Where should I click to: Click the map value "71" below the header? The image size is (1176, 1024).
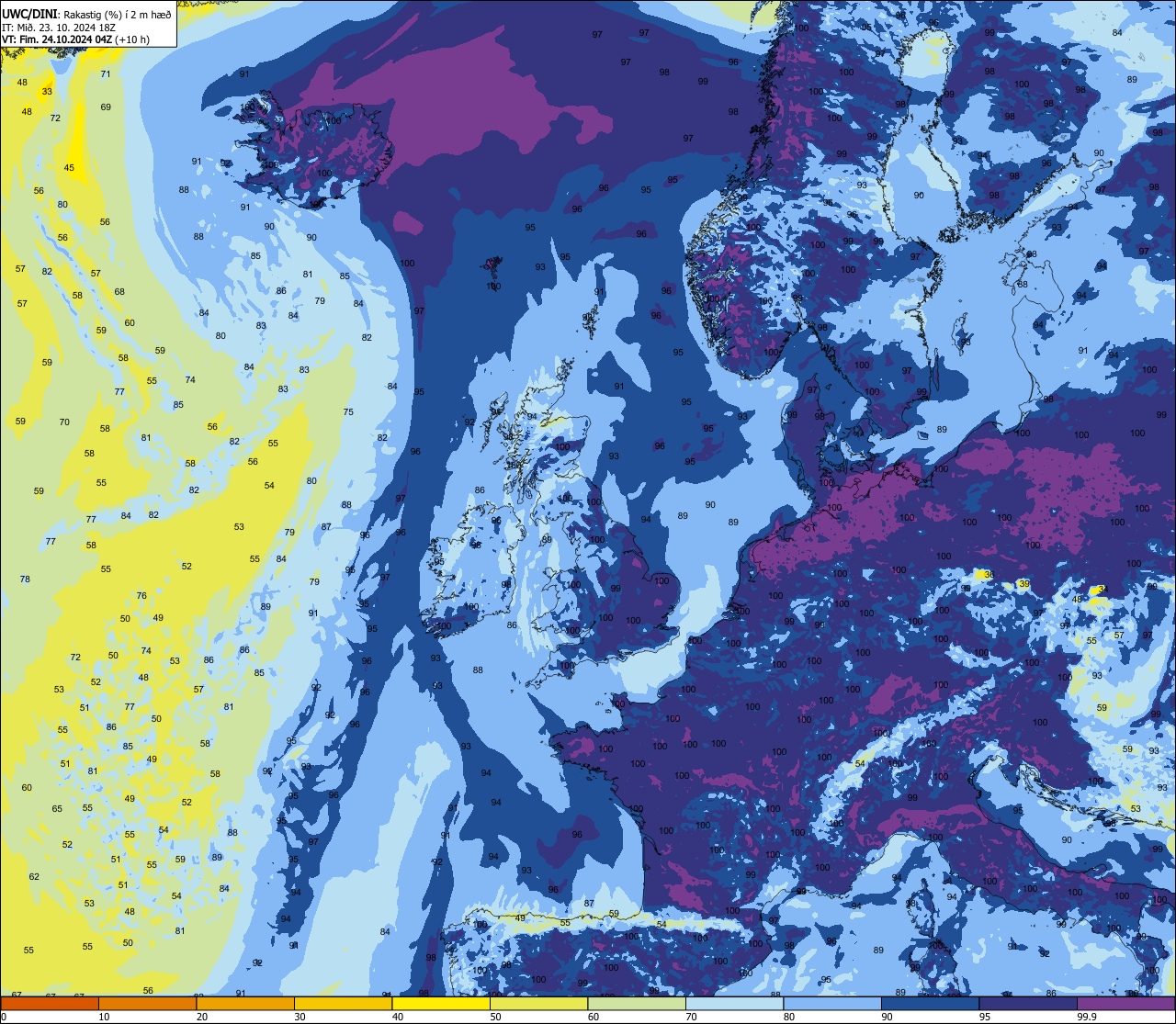(x=106, y=74)
